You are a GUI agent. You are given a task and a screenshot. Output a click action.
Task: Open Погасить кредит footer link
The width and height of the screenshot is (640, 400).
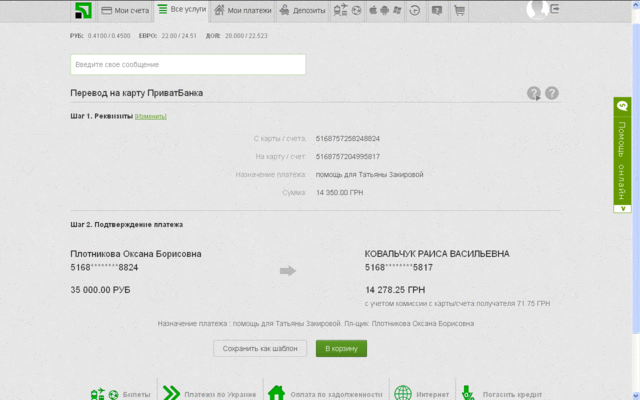coord(512,395)
